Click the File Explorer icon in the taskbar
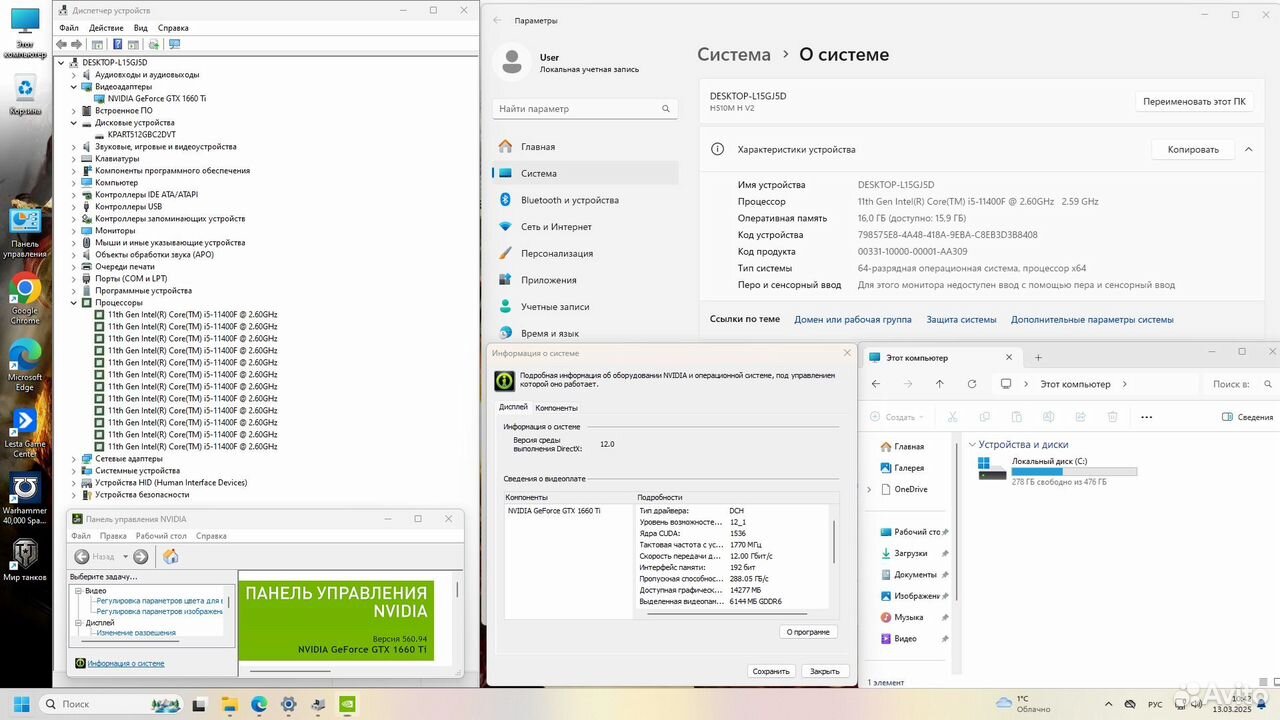 point(229,704)
